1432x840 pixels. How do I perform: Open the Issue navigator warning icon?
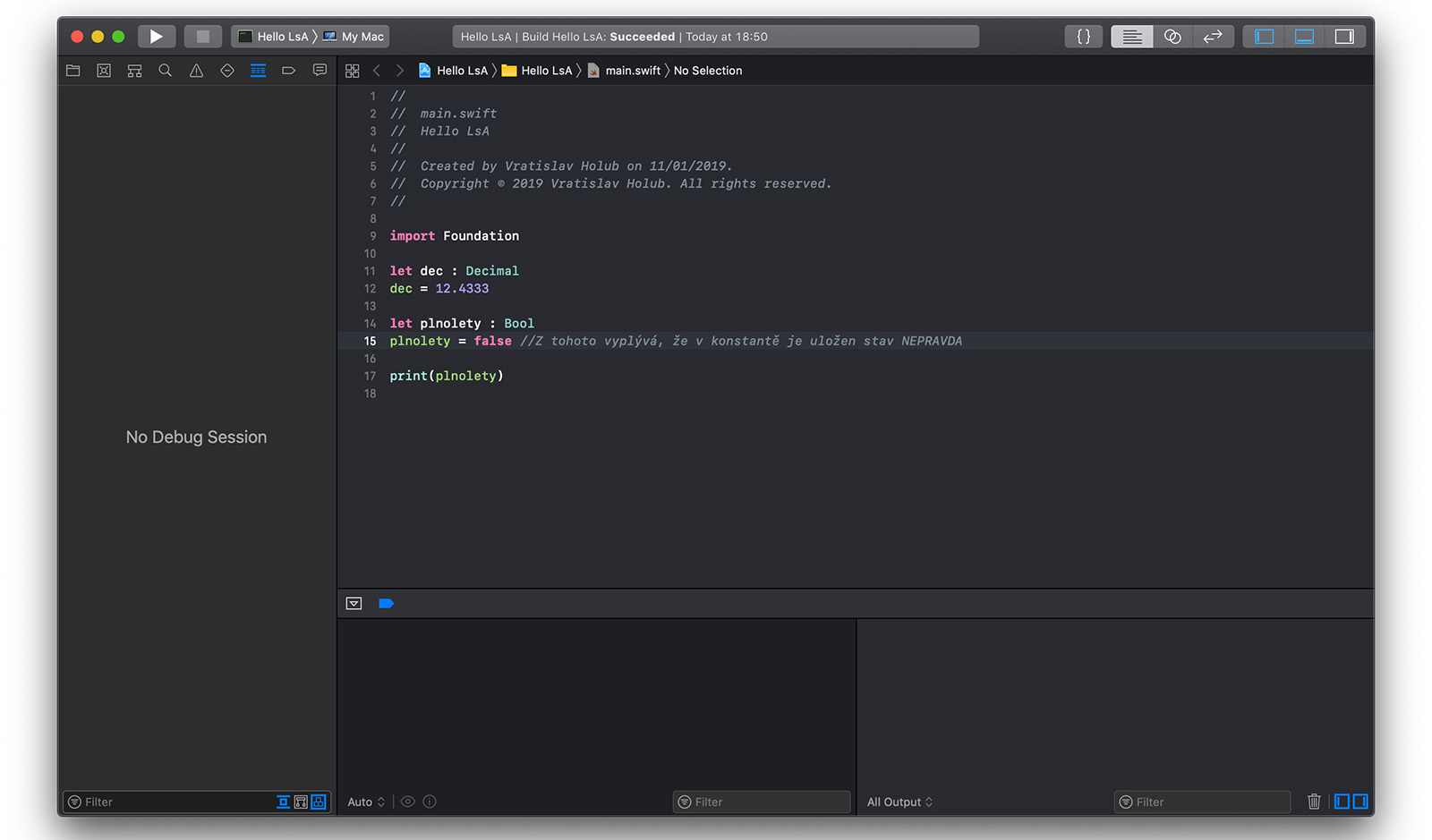[196, 71]
